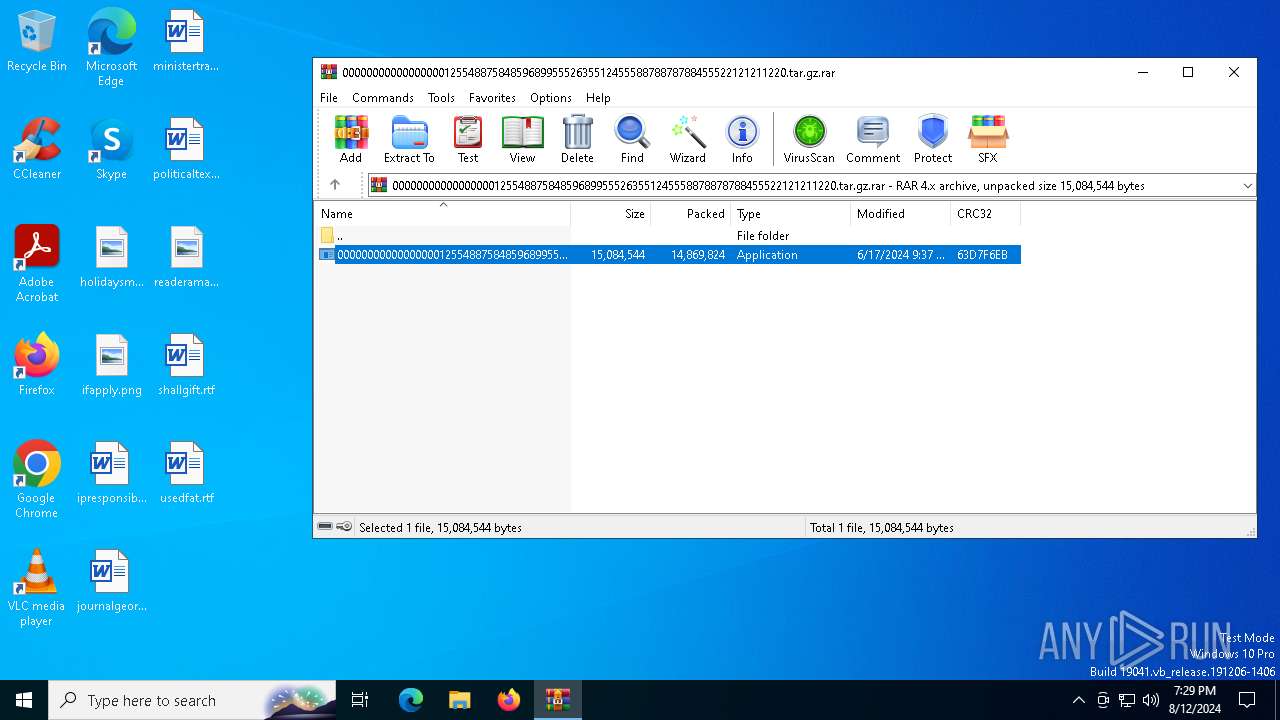1280x720 pixels.
Task: Sort the file list by Size column
Action: point(611,214)
